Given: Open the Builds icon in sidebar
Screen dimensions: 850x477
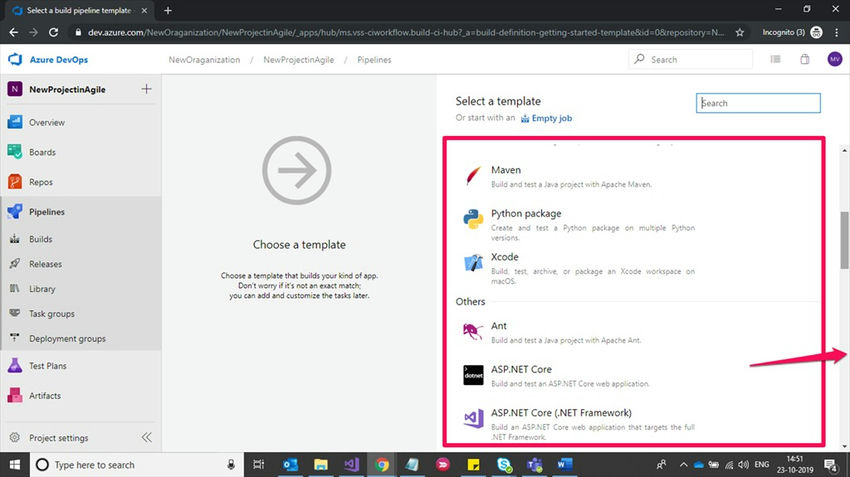Looking at the screenshot, I should point(15,239).
